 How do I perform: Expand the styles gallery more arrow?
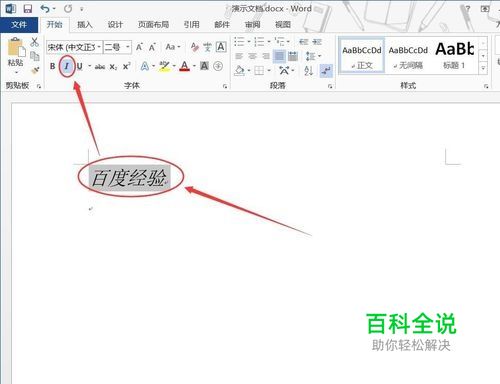tap(483, 69)
